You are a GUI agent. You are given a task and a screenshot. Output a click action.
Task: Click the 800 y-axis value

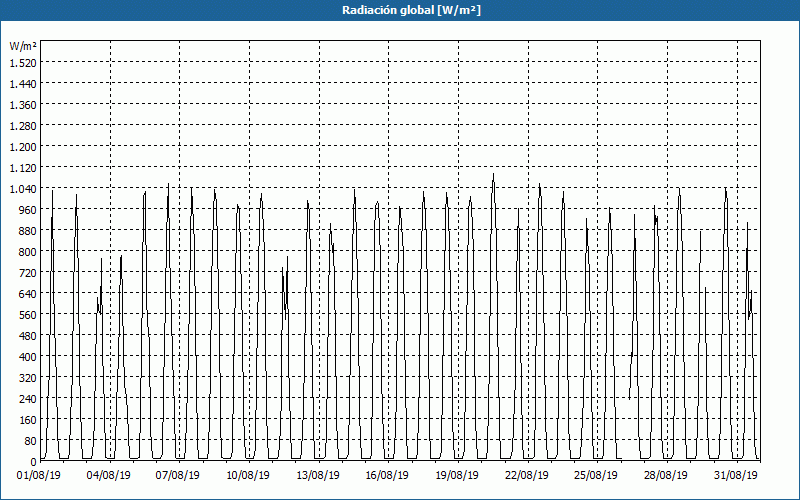pos(28,252)
